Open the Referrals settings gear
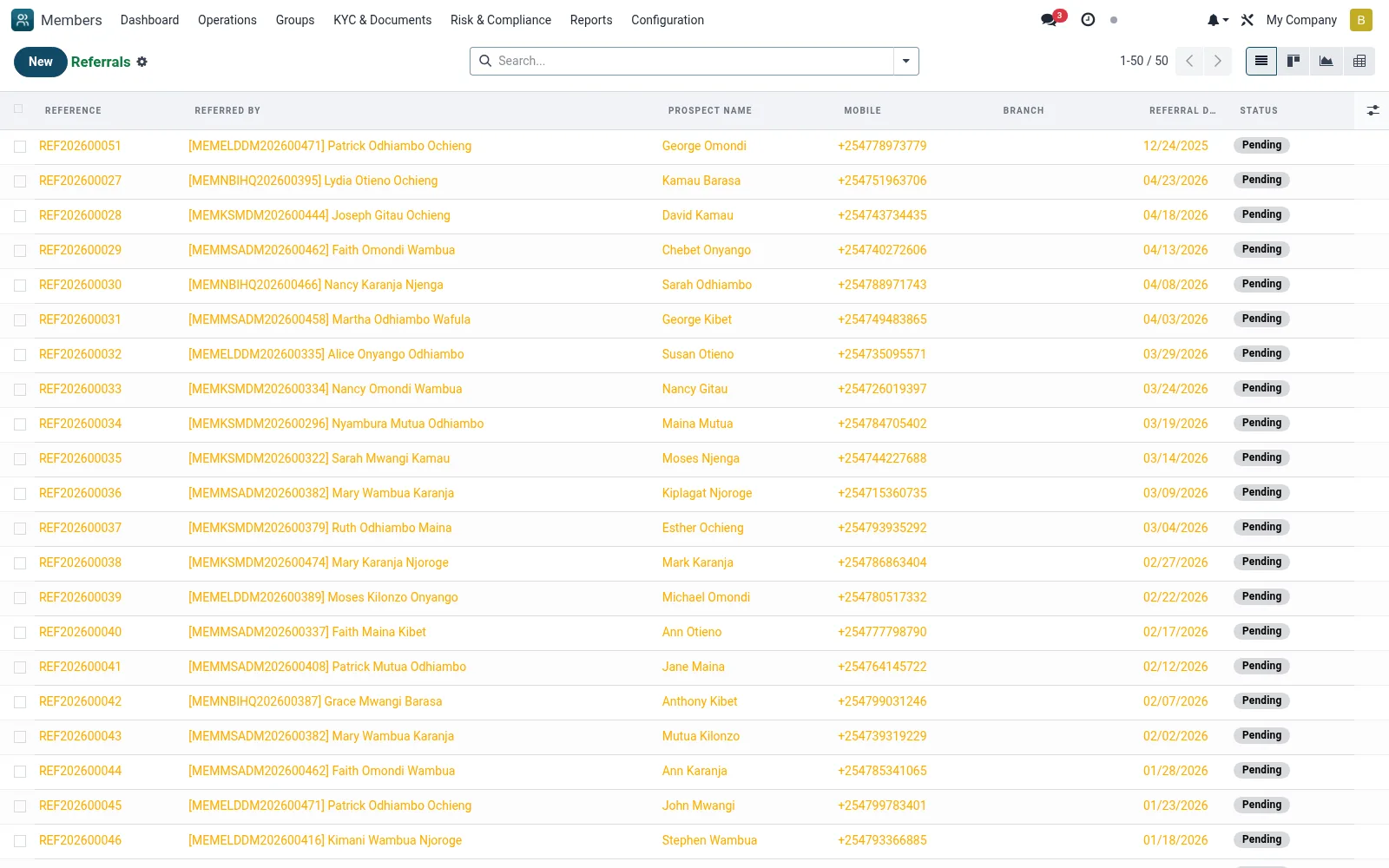Screen dimensions: 1389x868 tap(142, 62)
